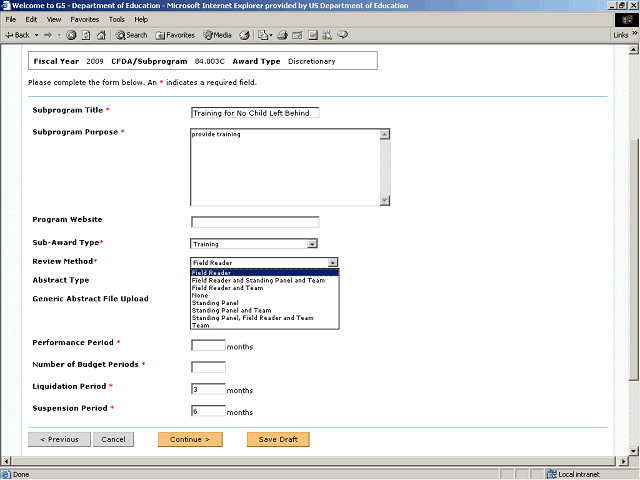This screenshot has height=480, width=640.
Task: Click the Performance Period months field
Action: [x=208, y=345]
